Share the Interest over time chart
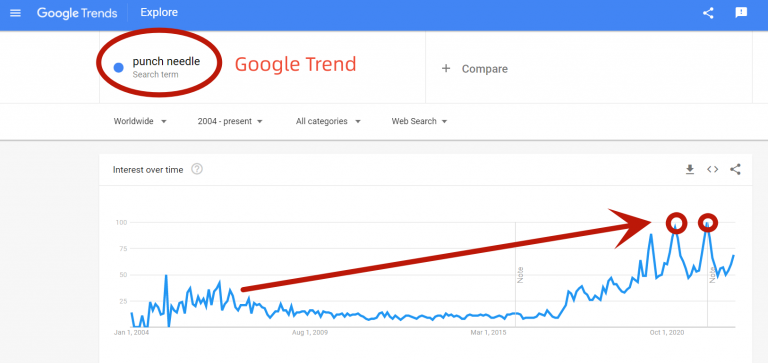768x363 pixels. 735,169
